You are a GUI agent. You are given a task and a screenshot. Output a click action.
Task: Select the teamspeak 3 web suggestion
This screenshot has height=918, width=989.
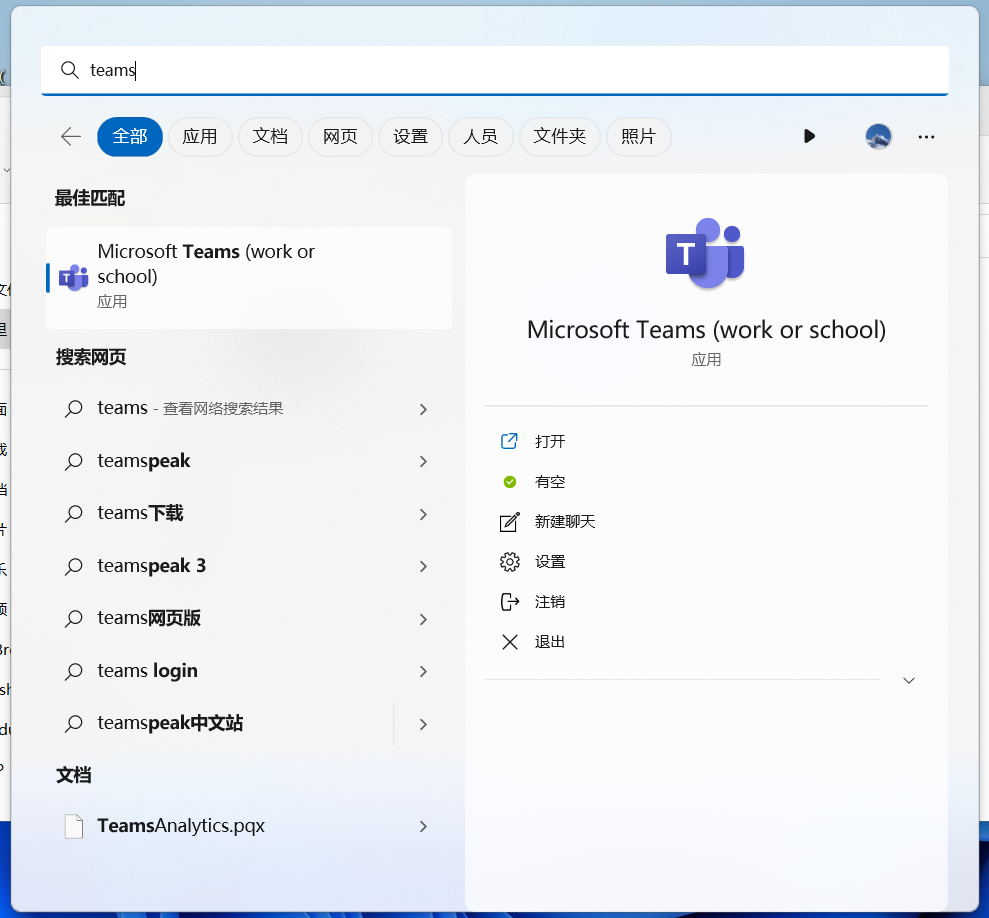tap(249, 566)
